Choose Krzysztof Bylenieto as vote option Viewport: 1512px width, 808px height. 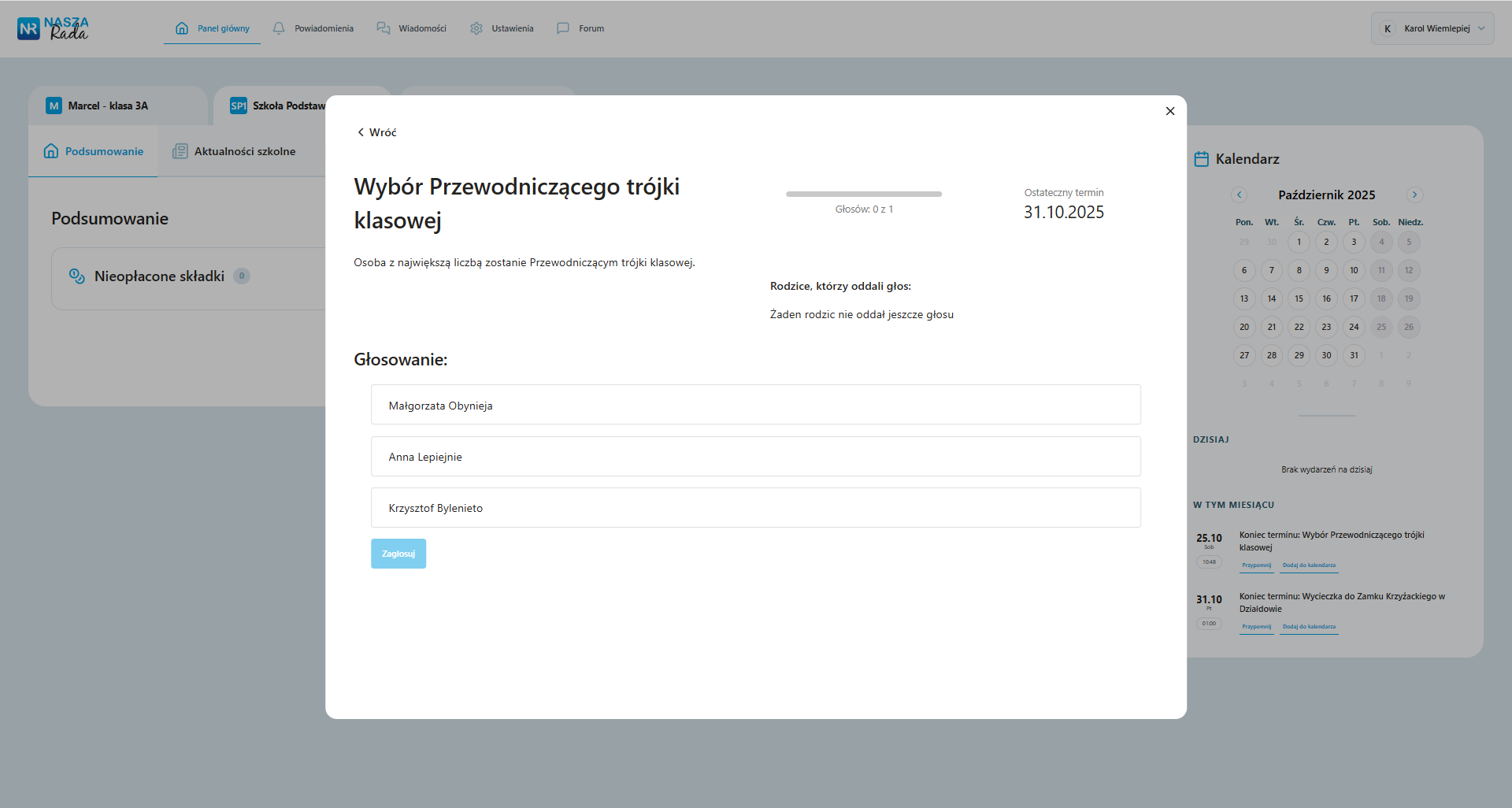(755, 508)
